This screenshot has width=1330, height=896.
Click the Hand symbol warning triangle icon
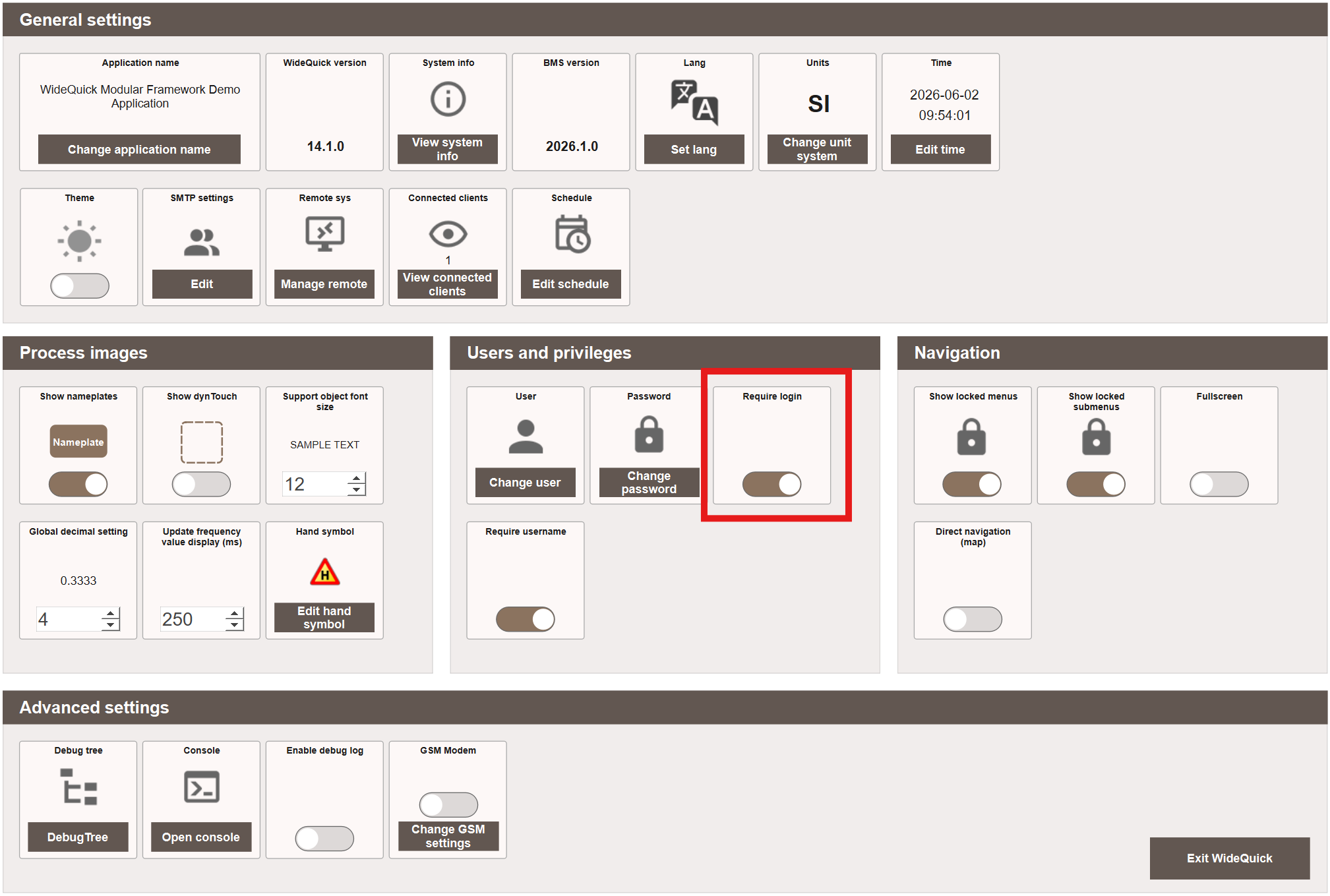tap(325, 572)
